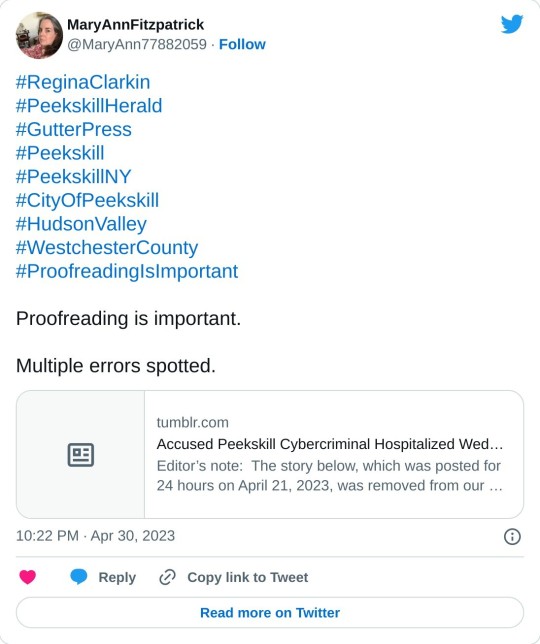
Task: Open the Accused Peekskill Cybercriminal article title
Action: click(x=330, y=444)
